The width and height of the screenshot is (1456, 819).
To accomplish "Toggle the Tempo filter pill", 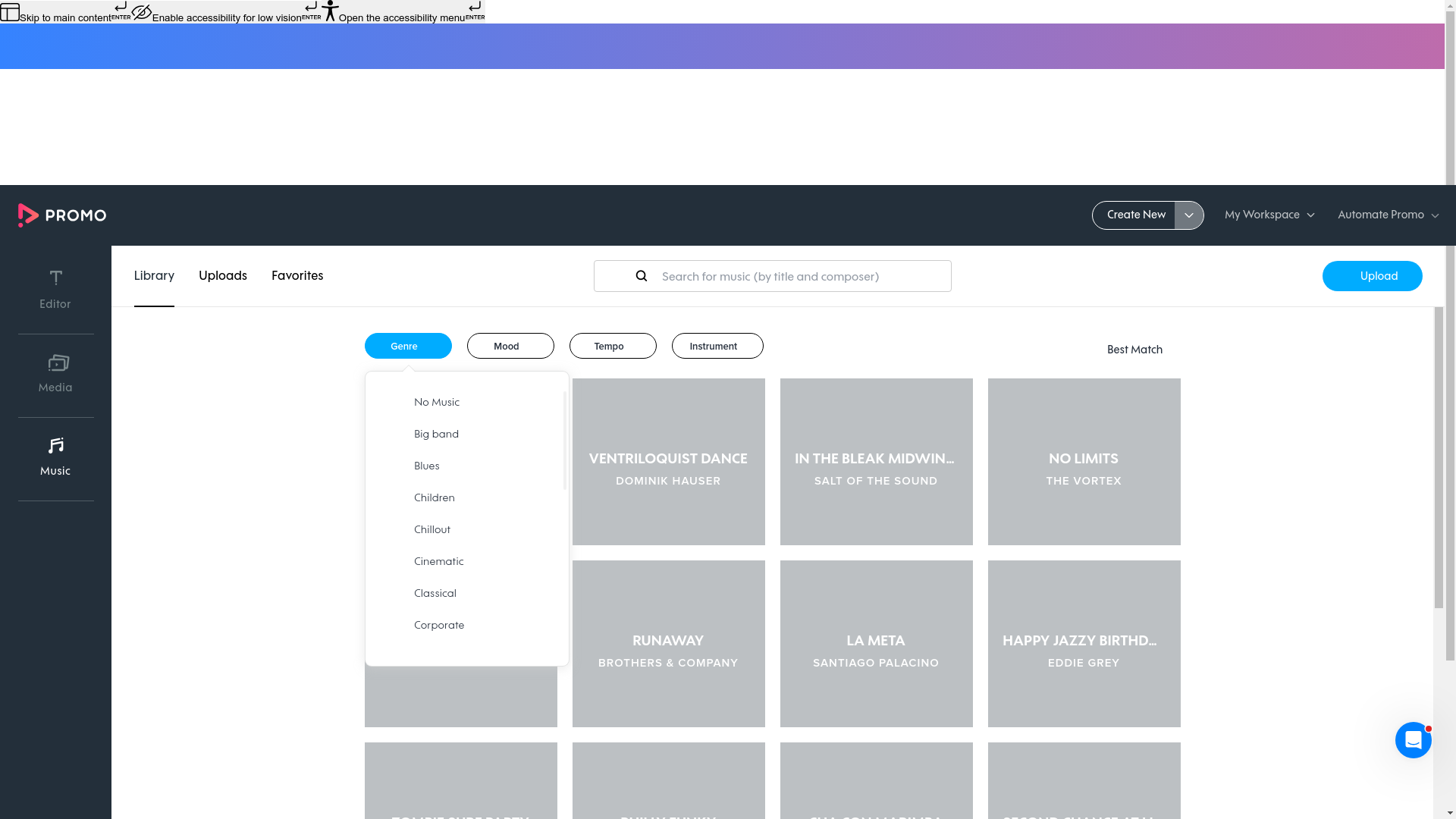I will (x=612, y=345).
